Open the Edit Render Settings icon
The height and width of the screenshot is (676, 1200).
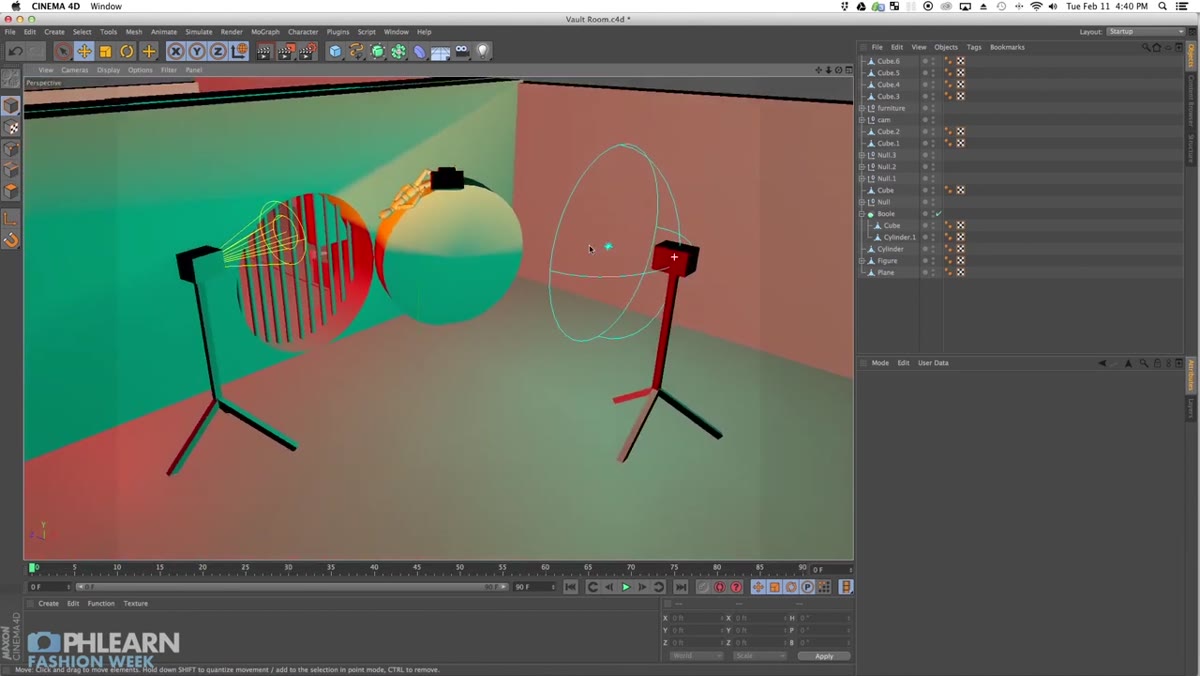[307, 51]
